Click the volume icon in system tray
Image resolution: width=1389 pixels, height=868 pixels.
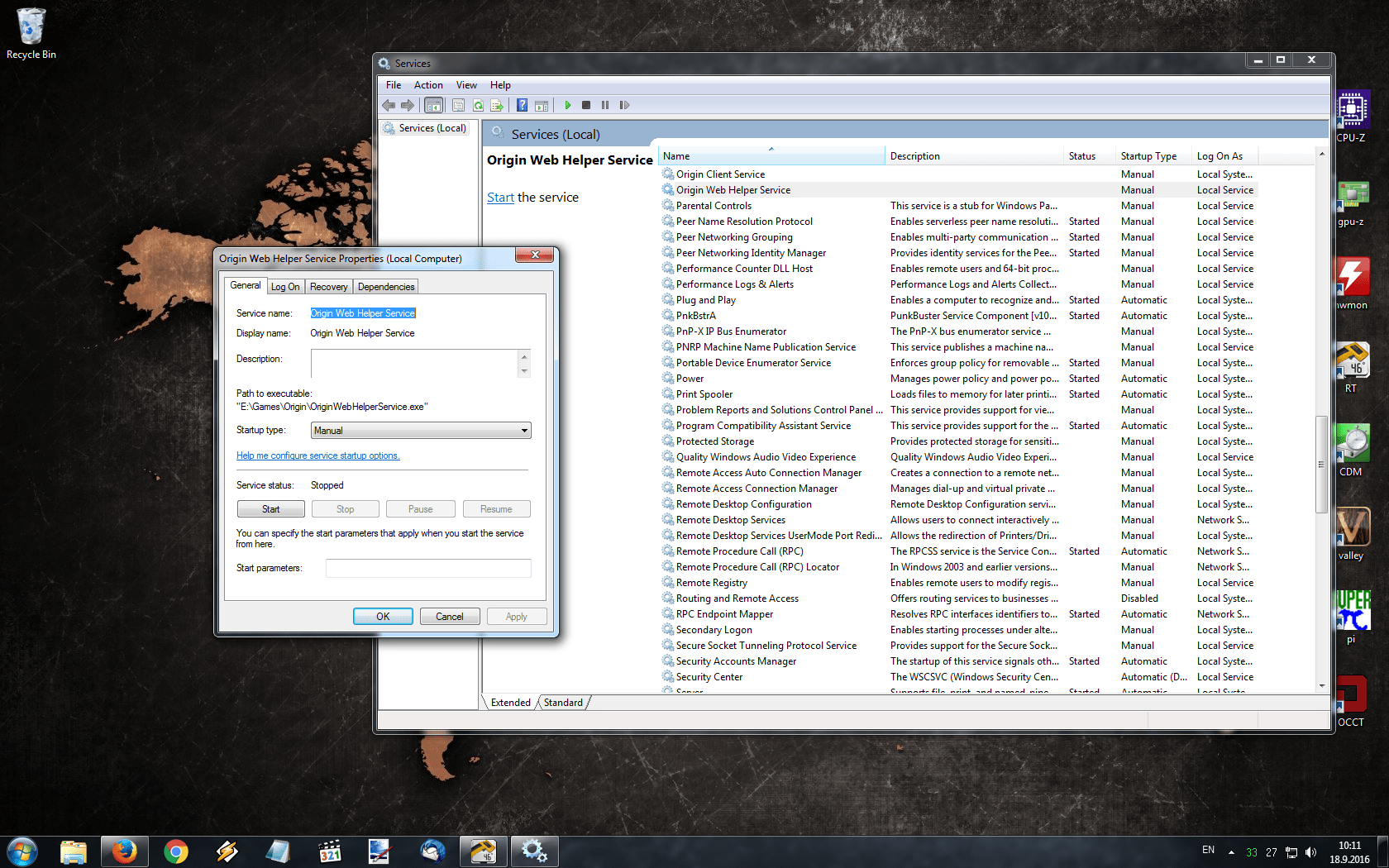[1311, 852]
